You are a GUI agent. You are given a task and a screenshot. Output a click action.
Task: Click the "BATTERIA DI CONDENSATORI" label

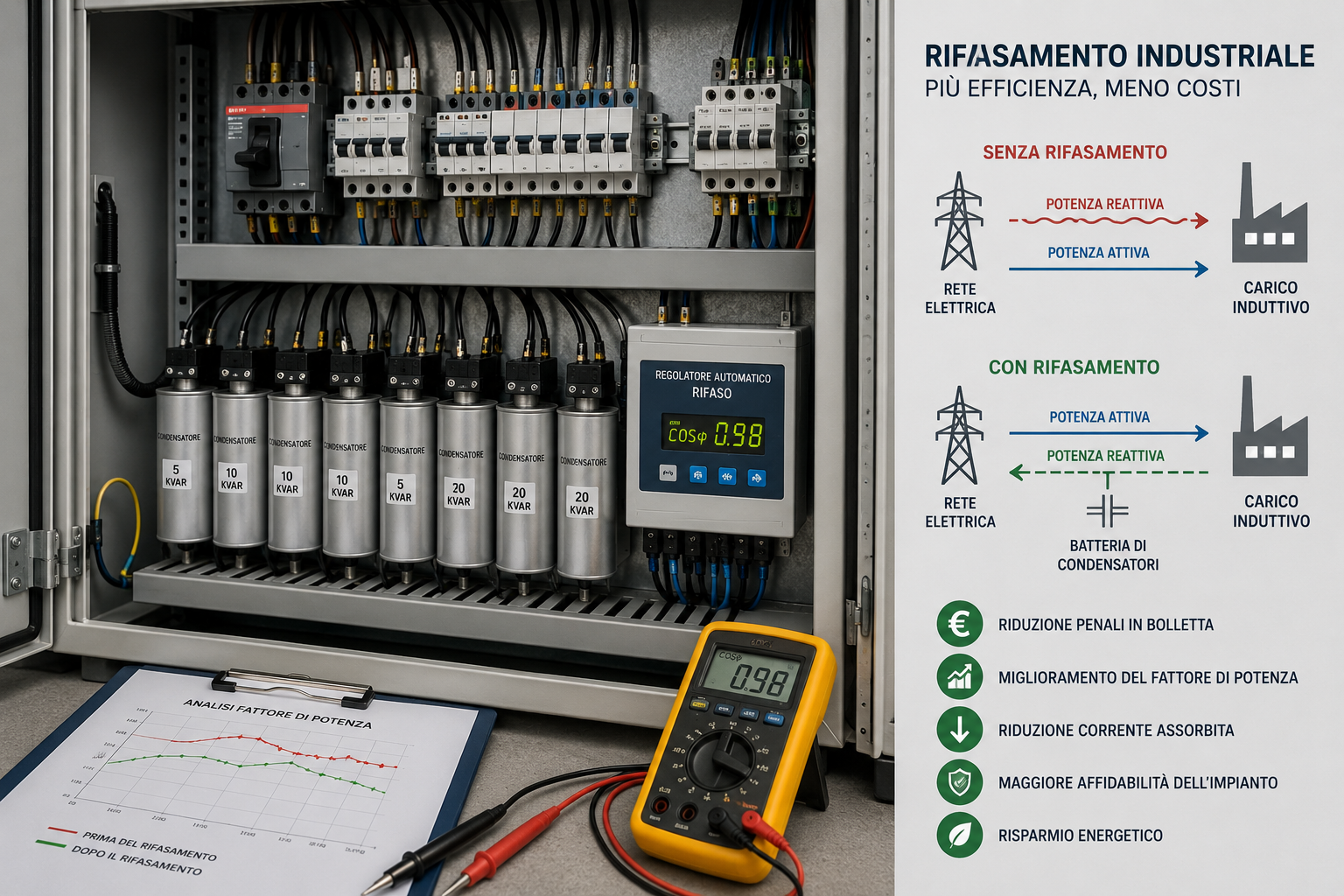[1108, 555]
